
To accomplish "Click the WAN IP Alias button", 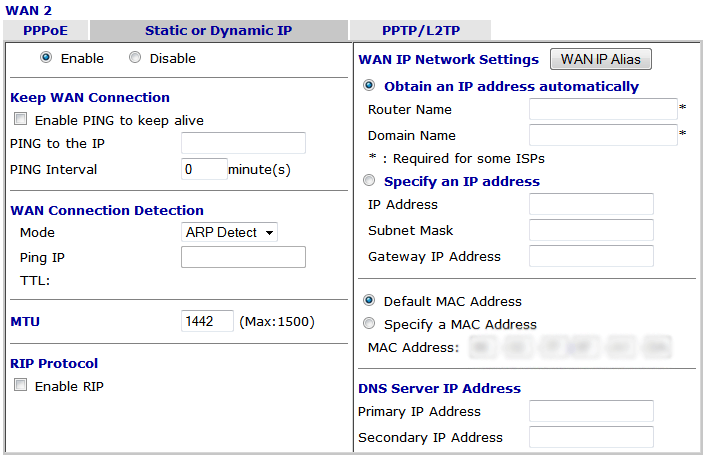I will coord(600,59).
